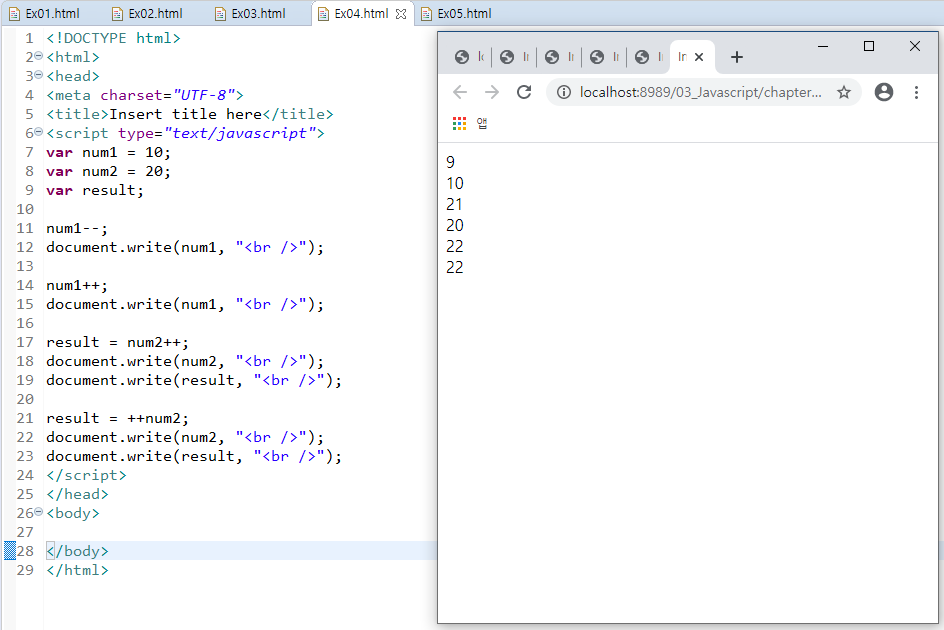Click output value 9 in browser page
Screen dimensions: 944x630
(x=450, y=162)
